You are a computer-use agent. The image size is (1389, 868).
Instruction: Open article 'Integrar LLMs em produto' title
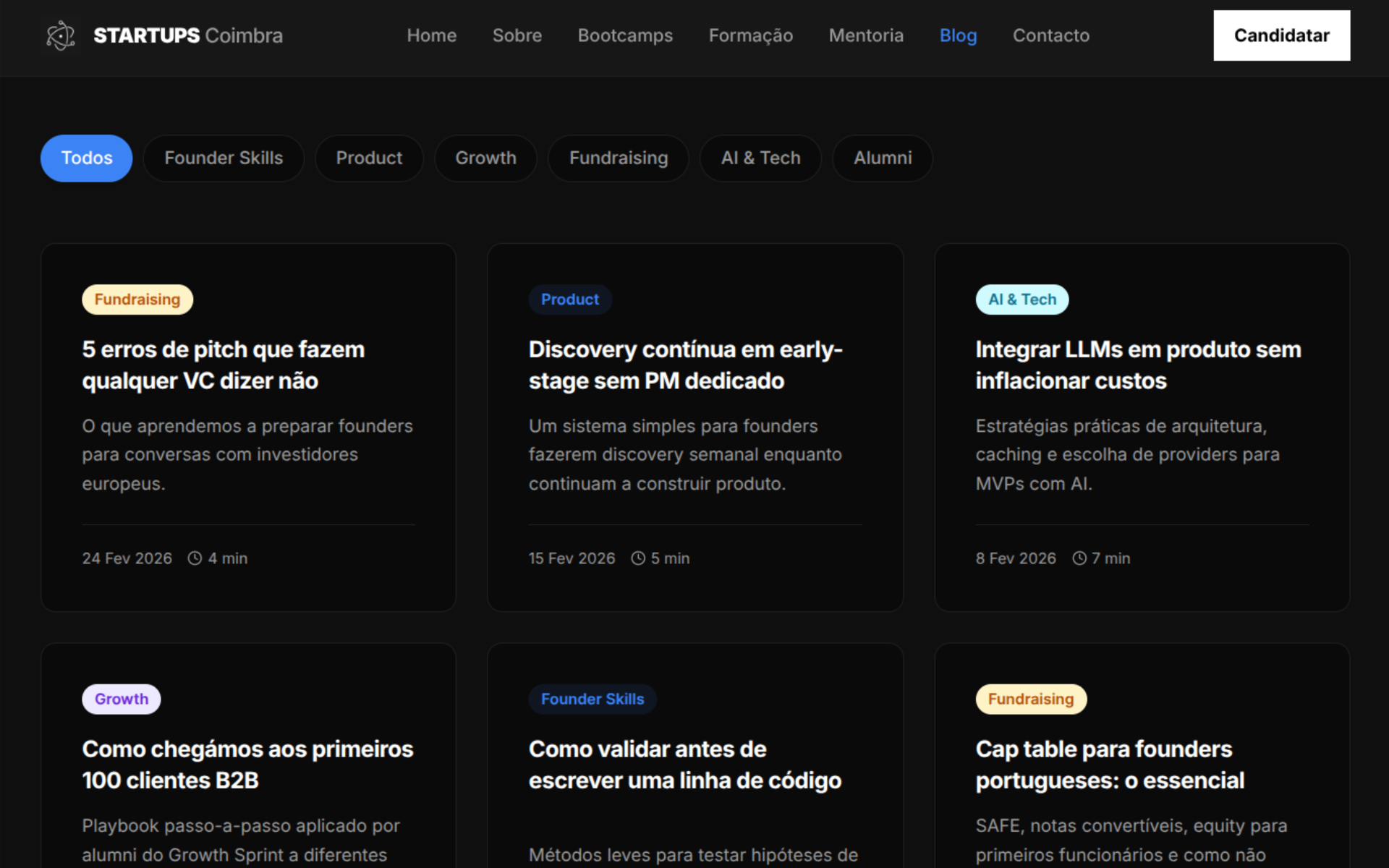[1138, 365]
